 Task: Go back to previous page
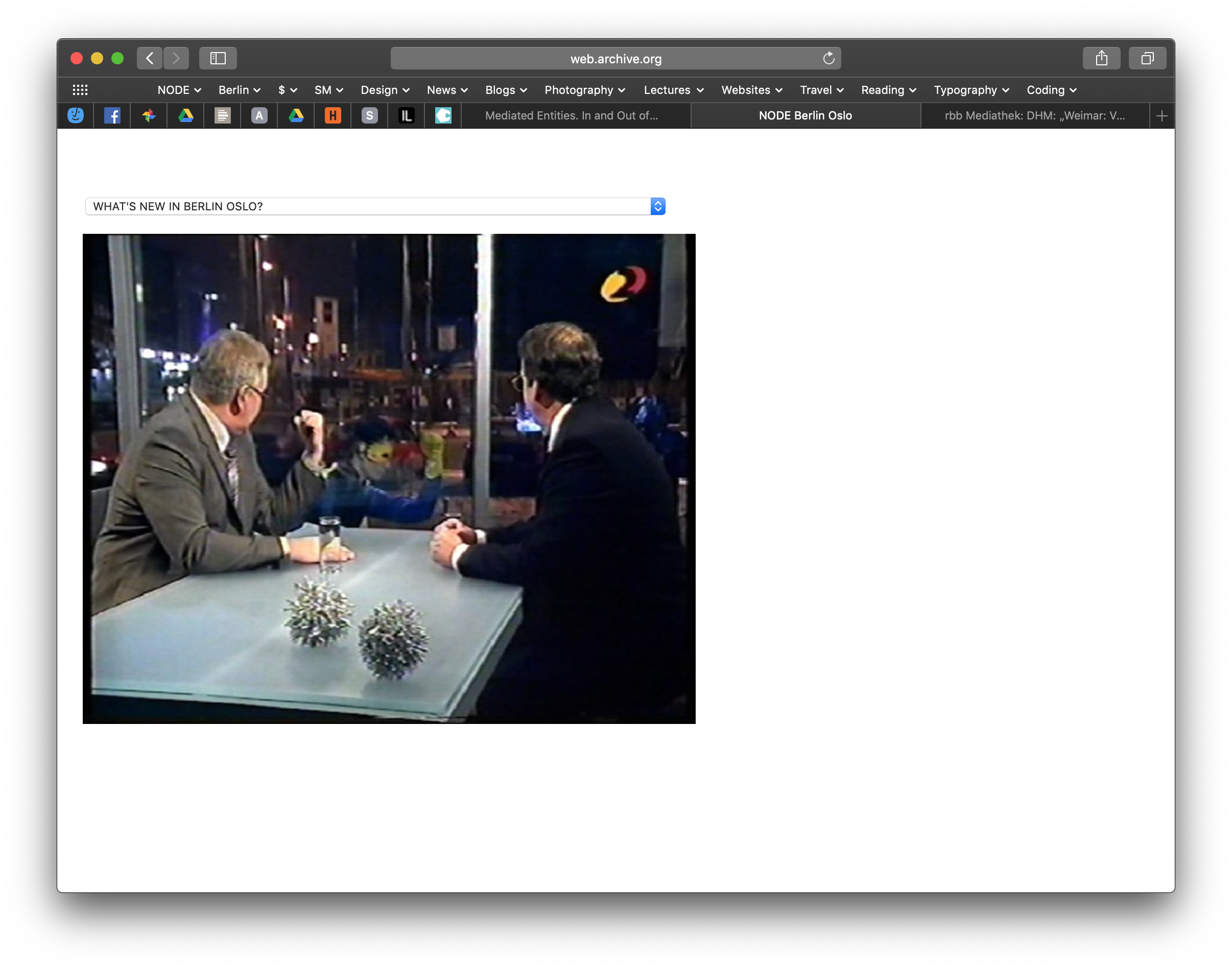[x=150, y=58]
